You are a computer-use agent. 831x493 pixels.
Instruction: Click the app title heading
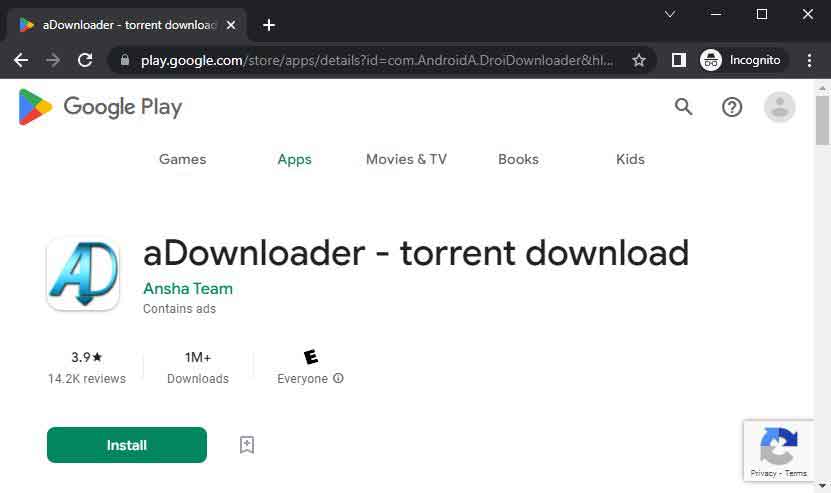tap(416, 253)
